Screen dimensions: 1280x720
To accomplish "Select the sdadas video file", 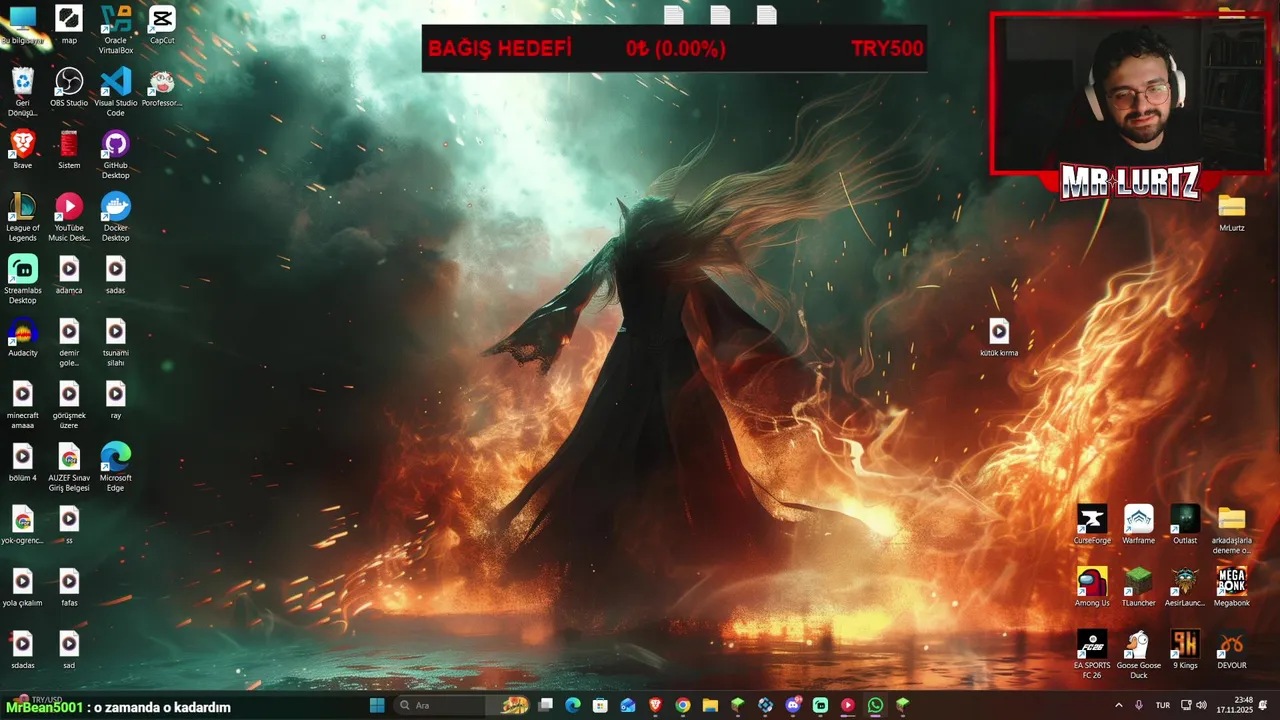I will click(22, 649).
